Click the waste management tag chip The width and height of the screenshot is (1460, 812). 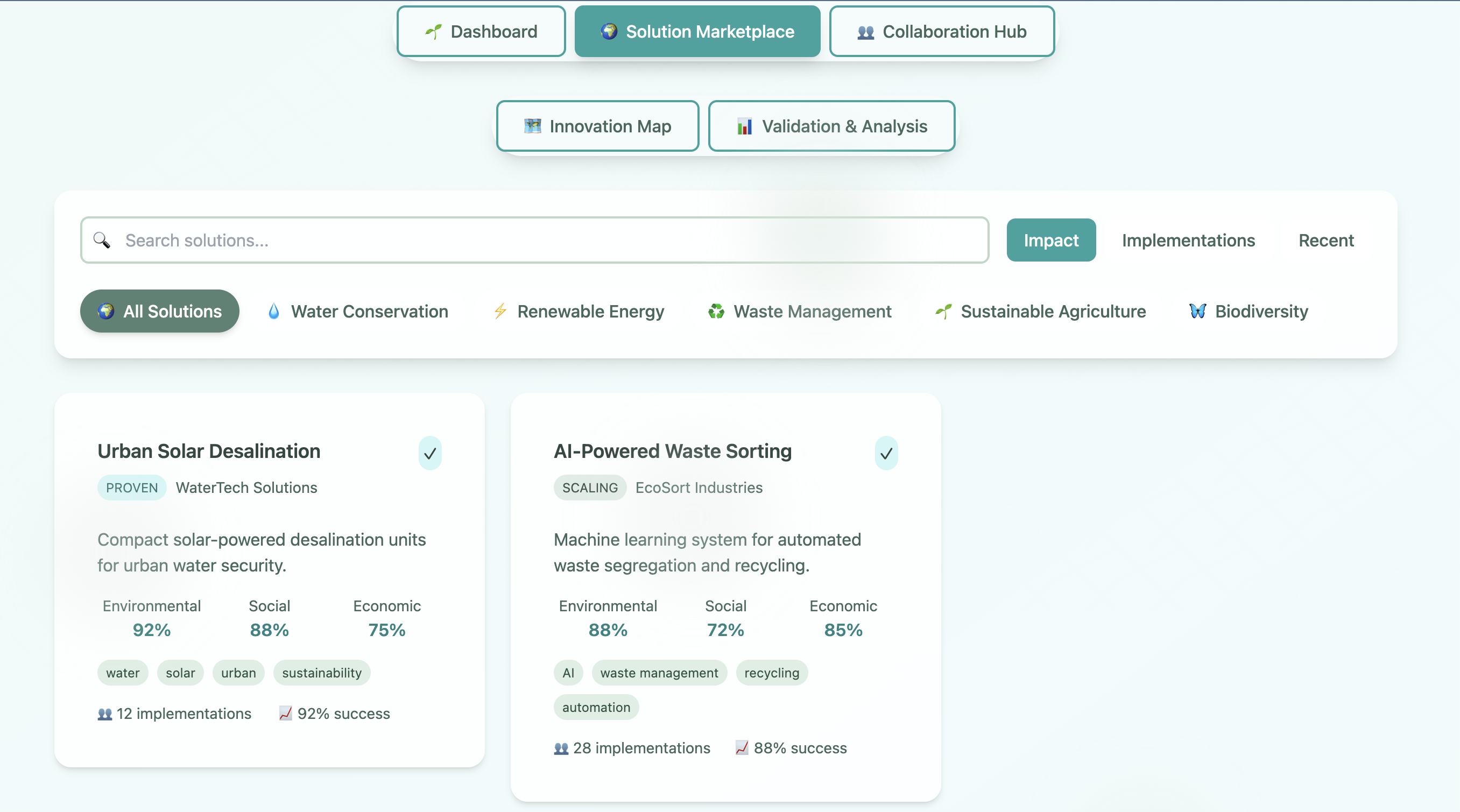coord(659,673)
